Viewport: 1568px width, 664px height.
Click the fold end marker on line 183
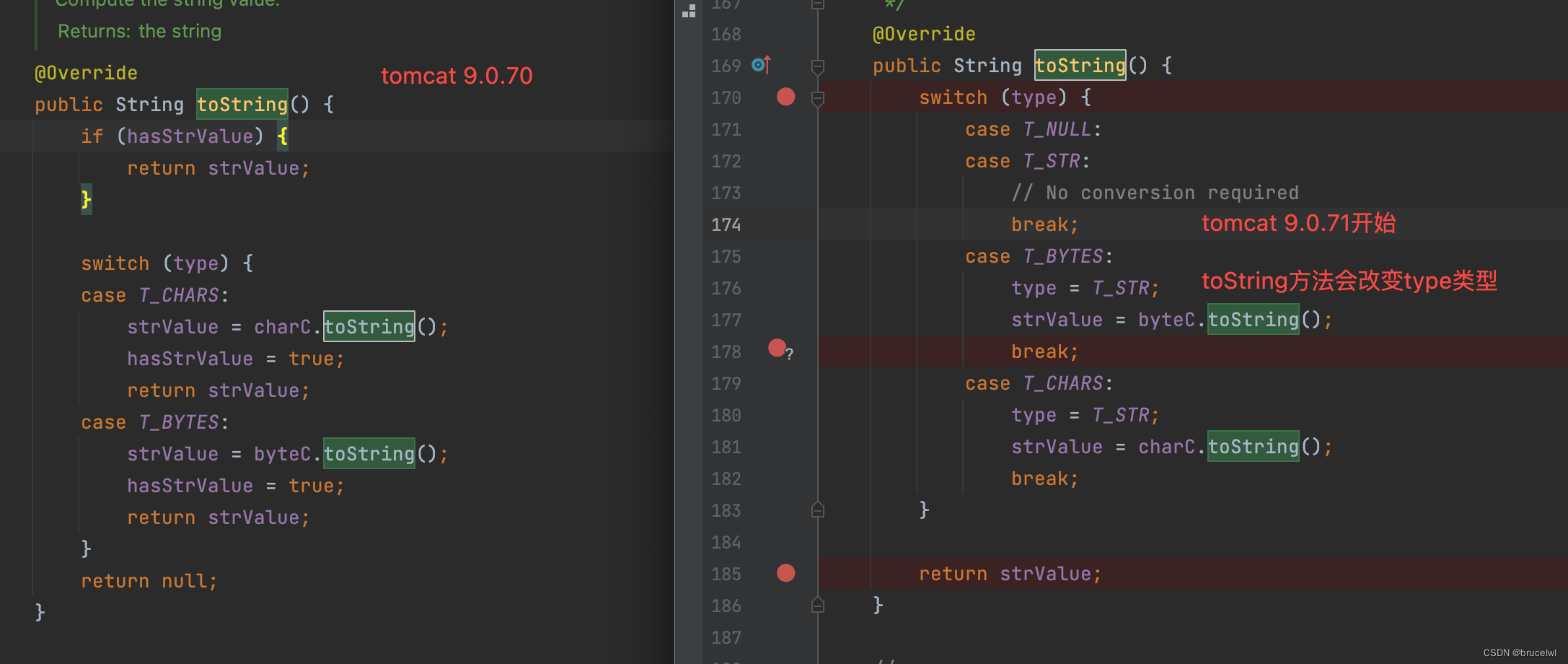coord(818,510)
